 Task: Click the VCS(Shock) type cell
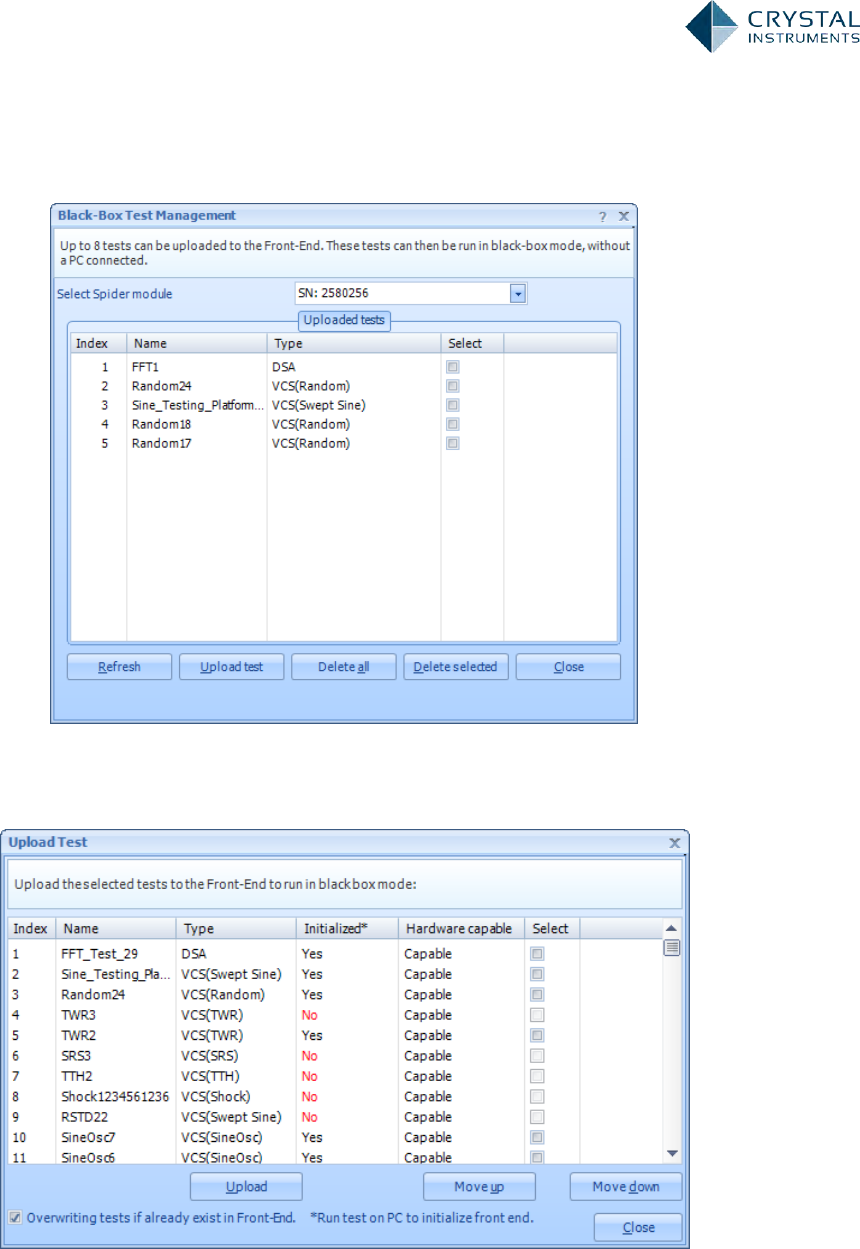point(217,1097)
